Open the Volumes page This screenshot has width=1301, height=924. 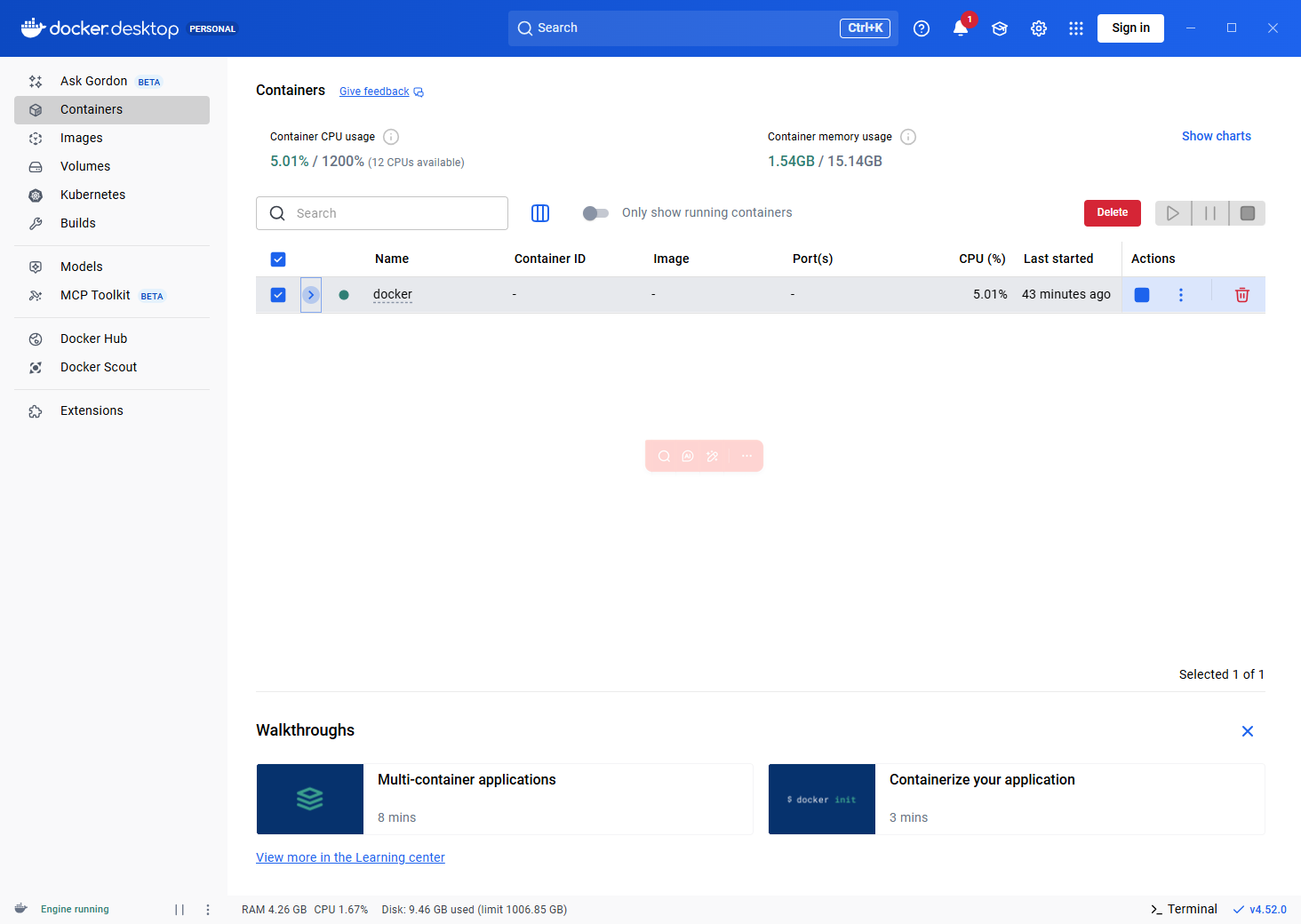[112, 166]
